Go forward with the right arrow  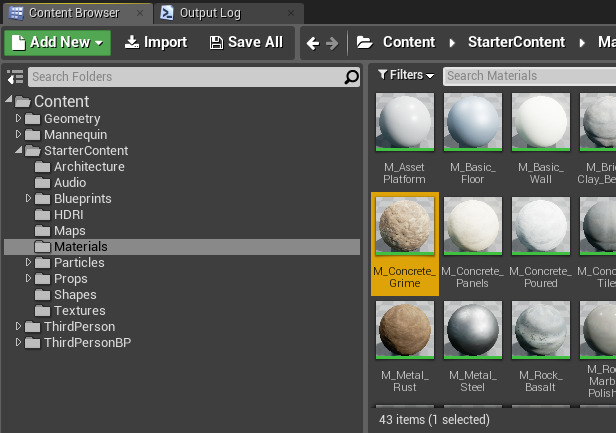pos(332,43)
